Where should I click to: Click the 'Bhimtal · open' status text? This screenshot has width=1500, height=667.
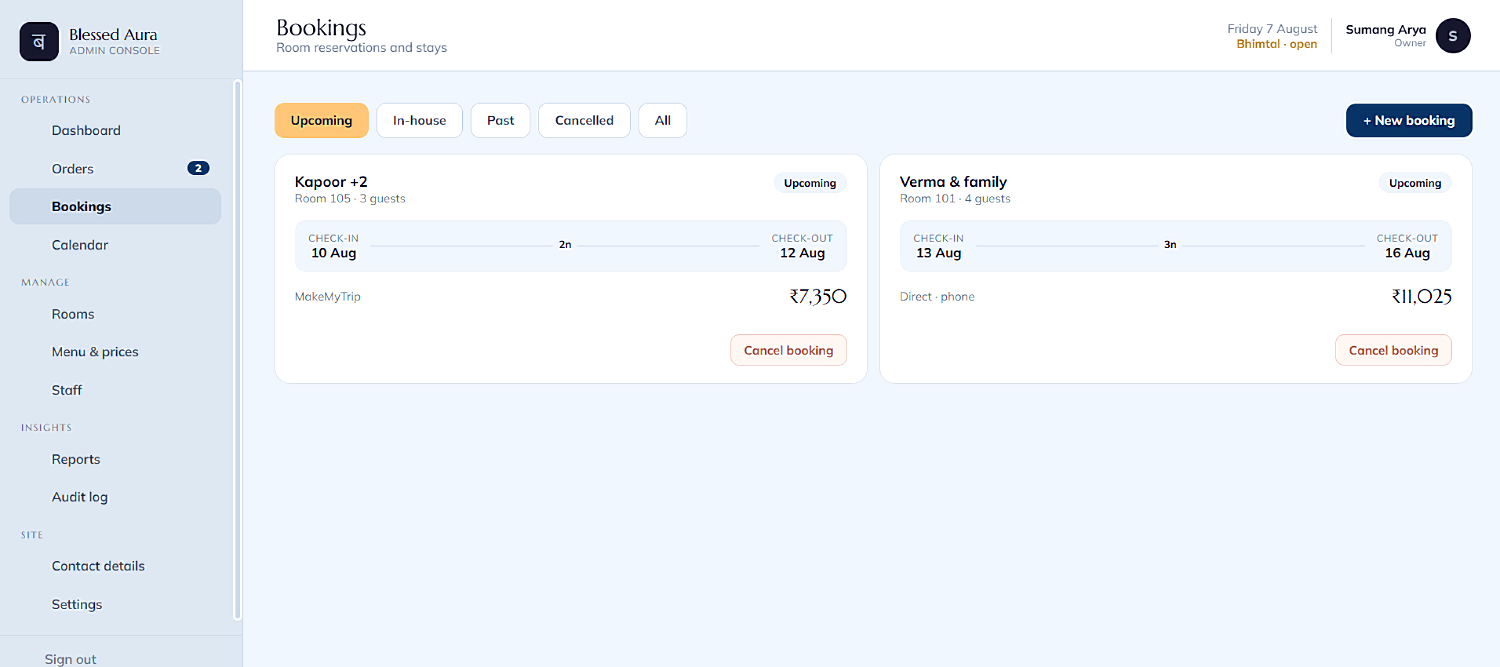pyautogui.click(x=1277, y=44)
